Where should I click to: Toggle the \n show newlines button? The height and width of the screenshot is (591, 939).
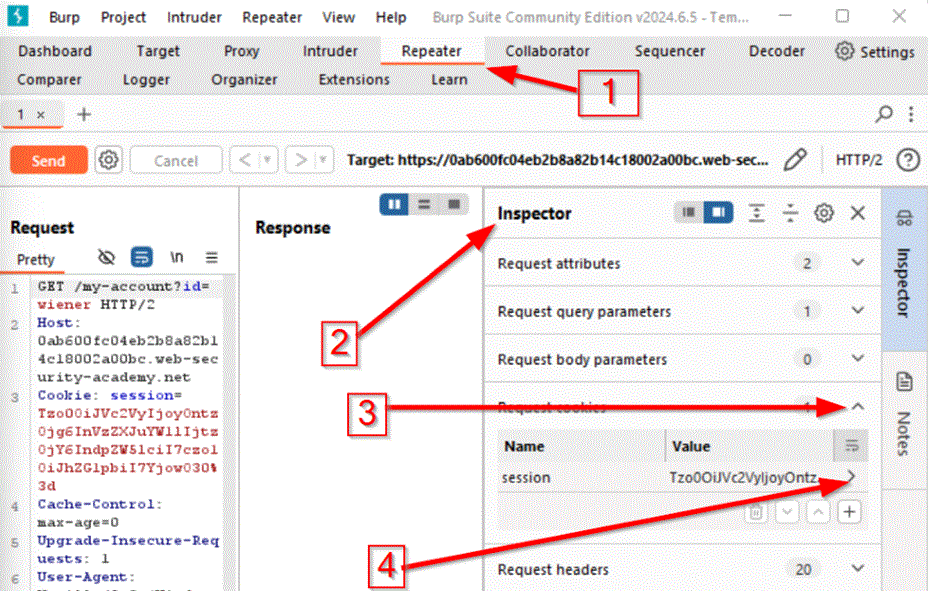pos(177,258)
